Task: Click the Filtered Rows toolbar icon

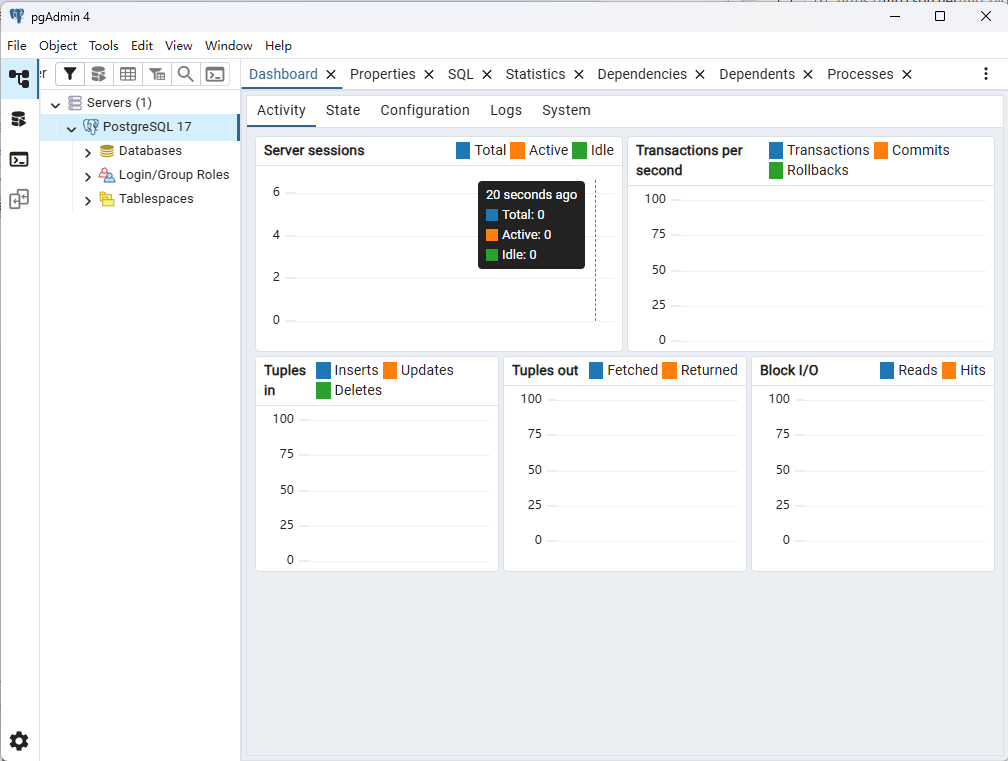Action: pos(157,74)
